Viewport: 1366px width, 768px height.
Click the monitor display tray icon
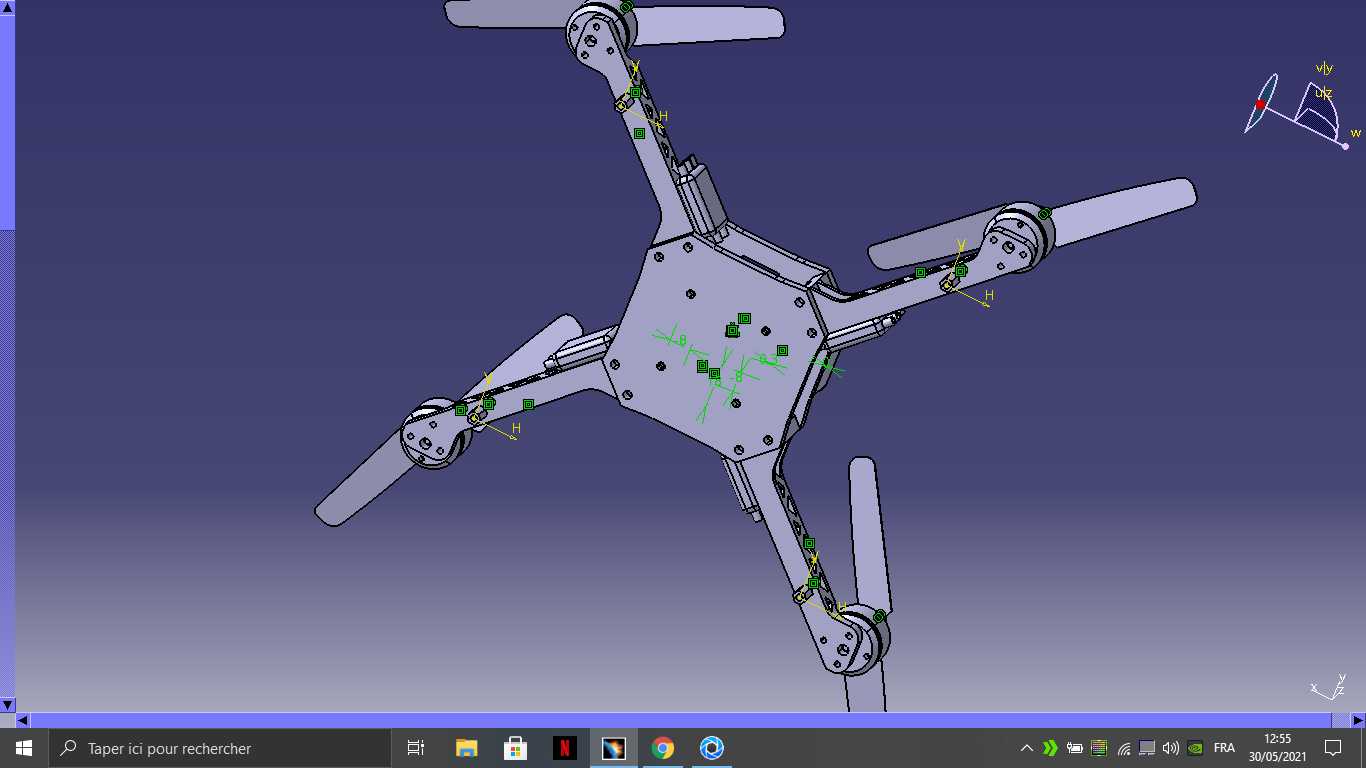(x=1147, y=748)
